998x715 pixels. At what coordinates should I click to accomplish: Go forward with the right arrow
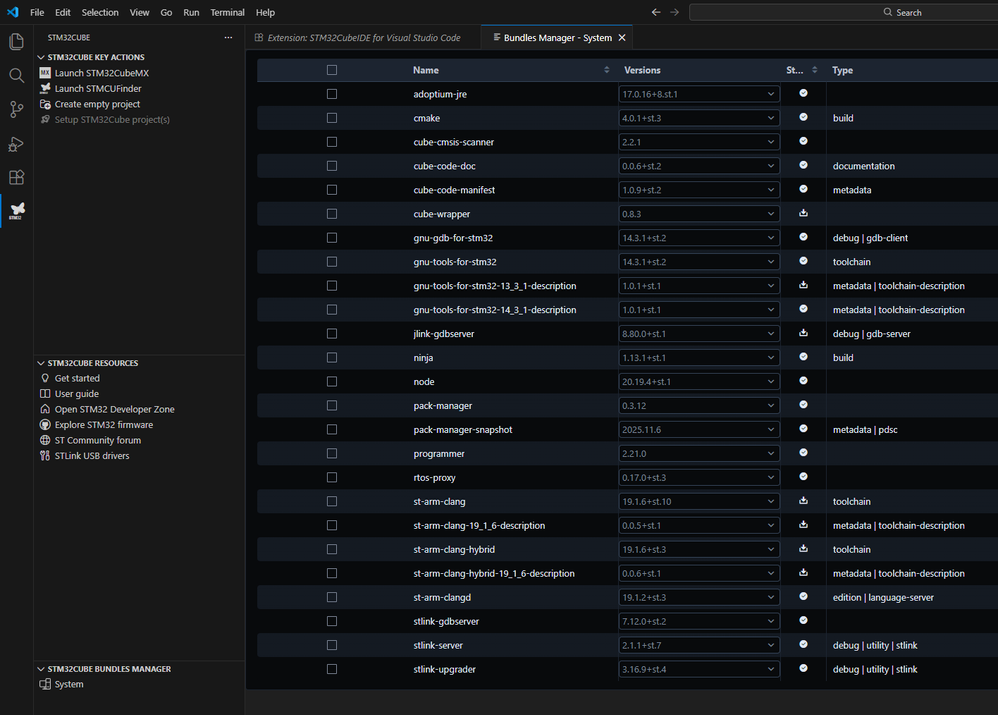click(x=675, y=12)
